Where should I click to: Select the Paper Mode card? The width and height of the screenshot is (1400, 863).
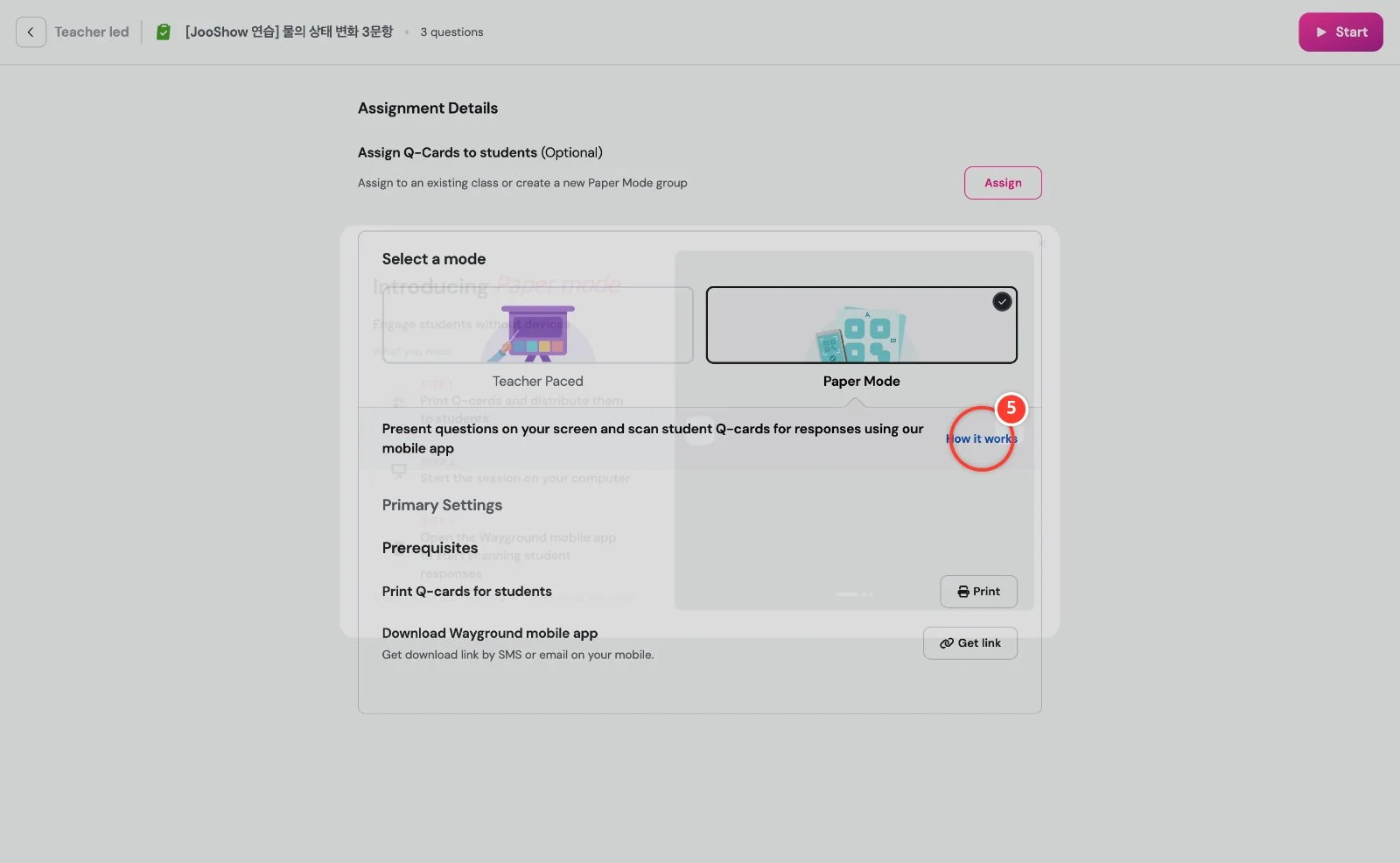coord(861,325)
